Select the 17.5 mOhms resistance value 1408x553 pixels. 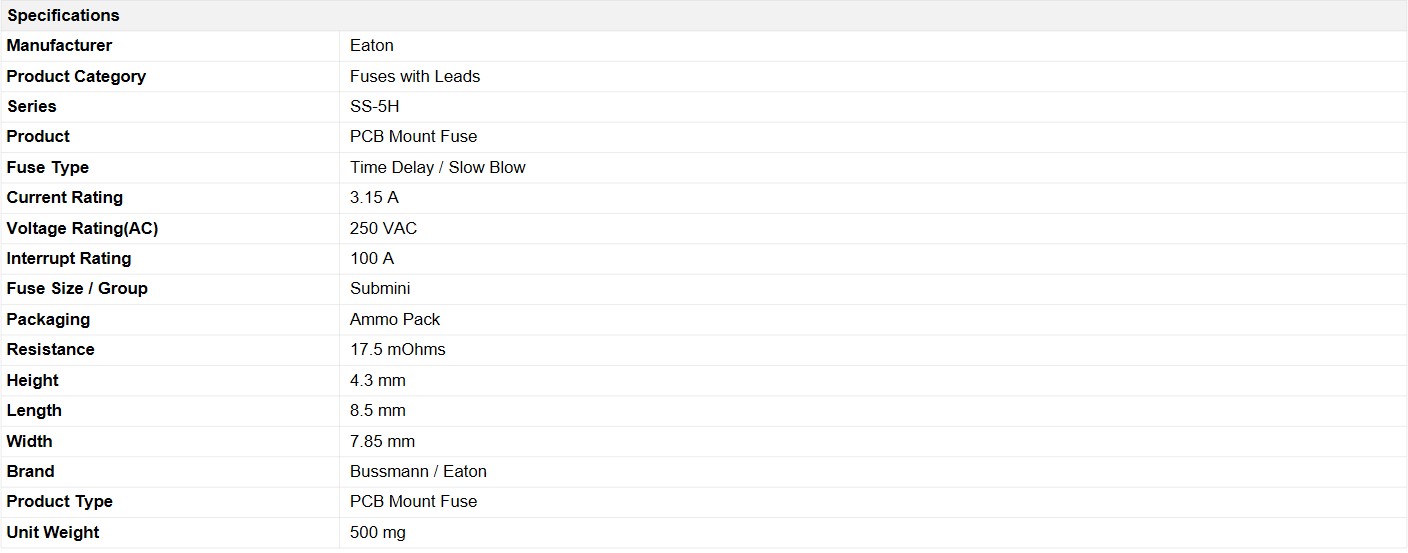pos(398,349)
